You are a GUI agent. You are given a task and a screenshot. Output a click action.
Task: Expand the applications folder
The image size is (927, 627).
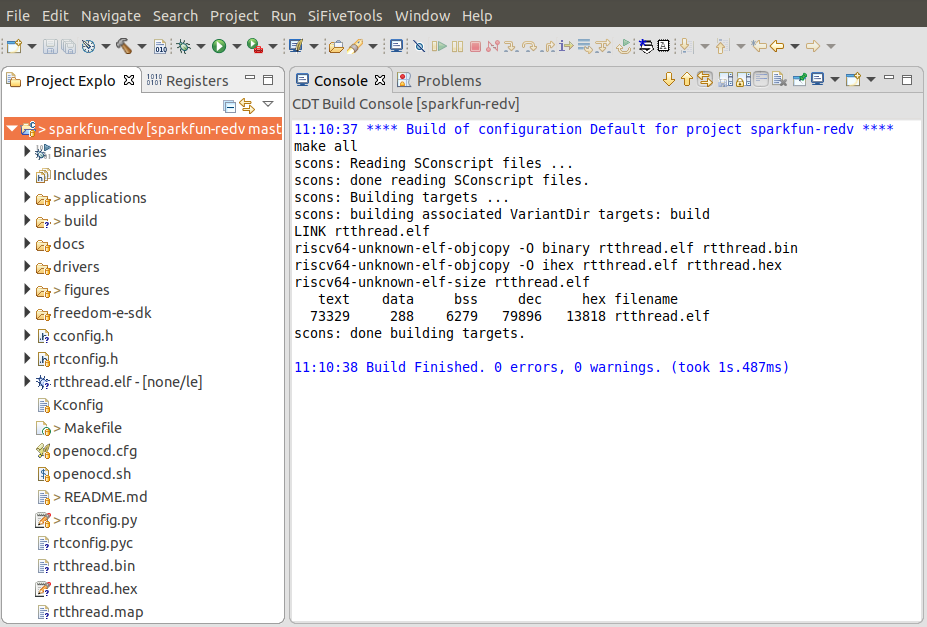tap(28, 198)
